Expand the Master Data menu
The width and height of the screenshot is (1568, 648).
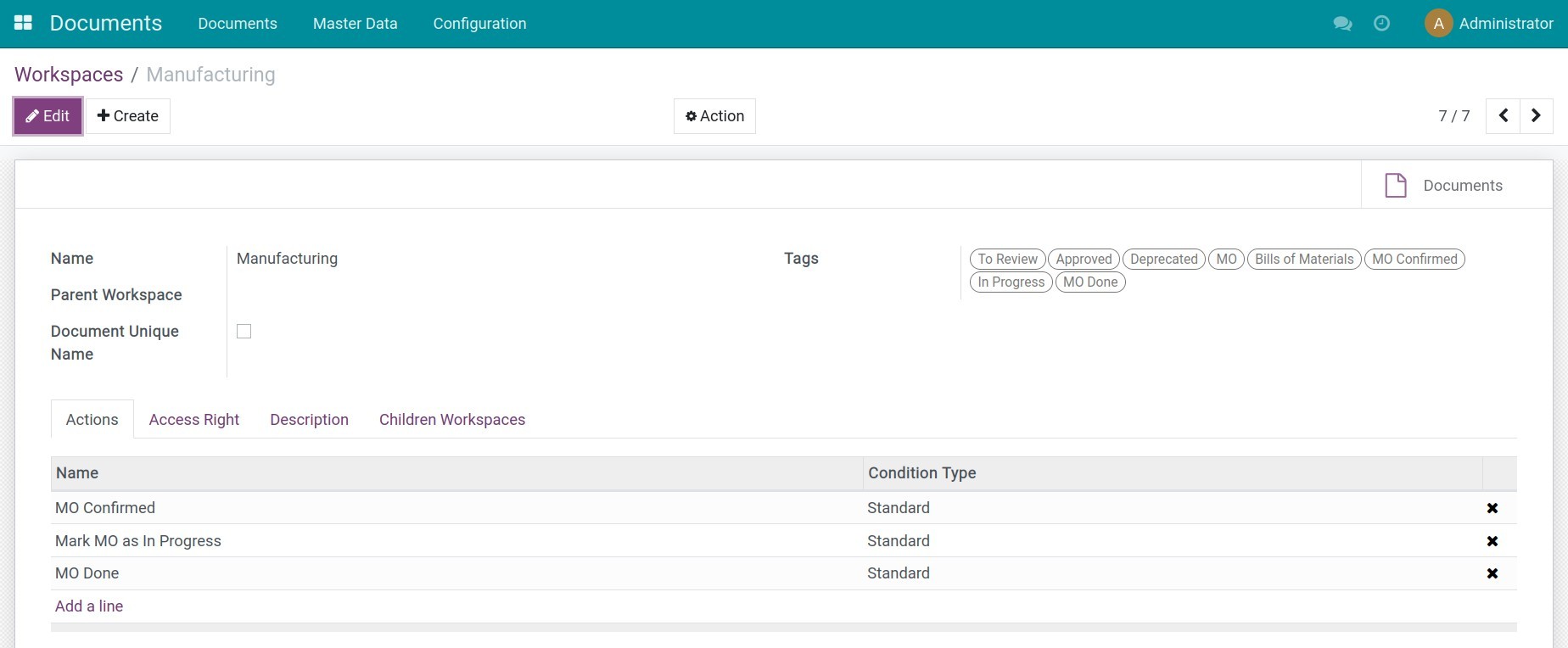click(355, 24)
